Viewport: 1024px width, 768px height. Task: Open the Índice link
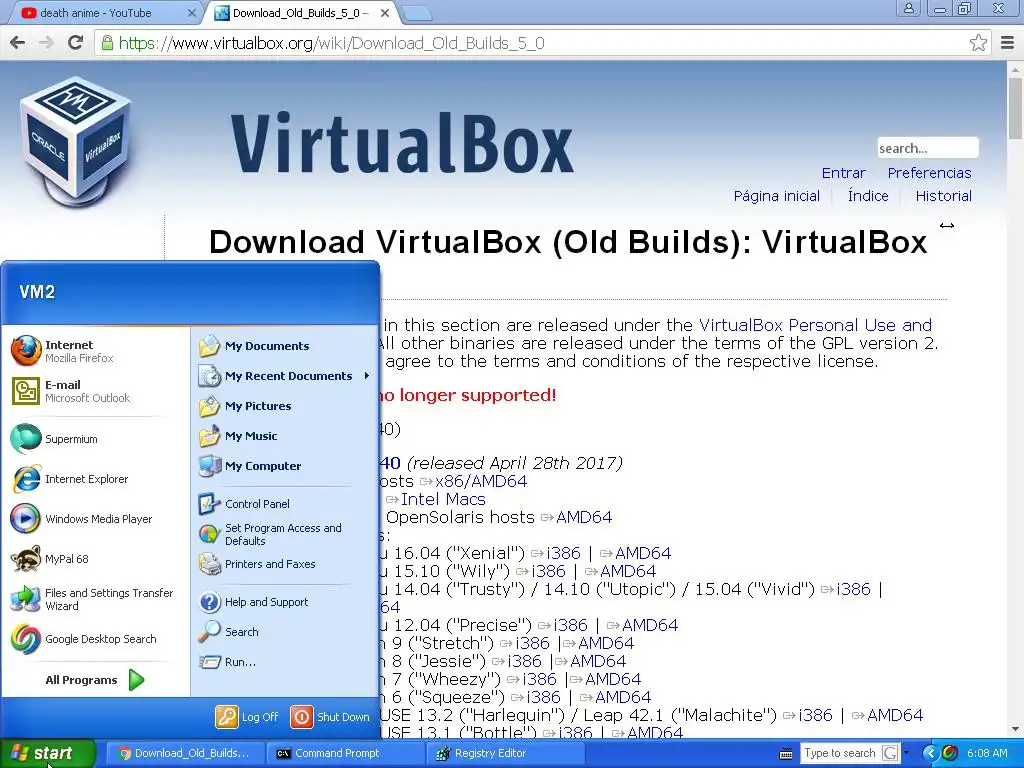[868, 196]
